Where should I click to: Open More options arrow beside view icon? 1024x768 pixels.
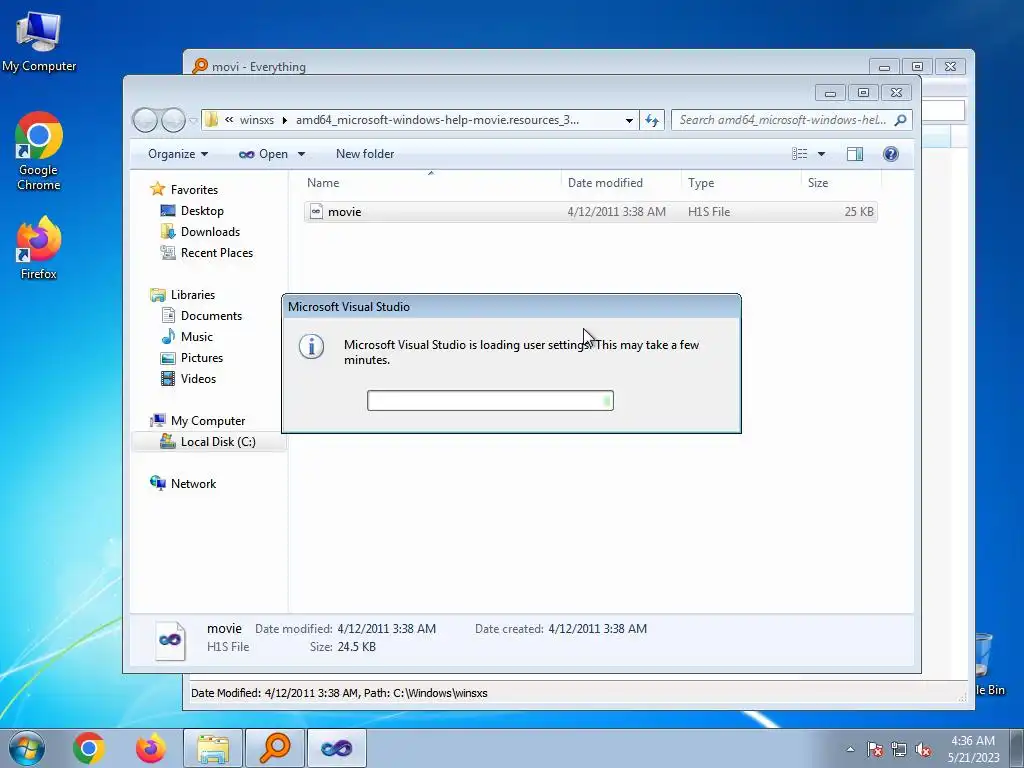822,154
